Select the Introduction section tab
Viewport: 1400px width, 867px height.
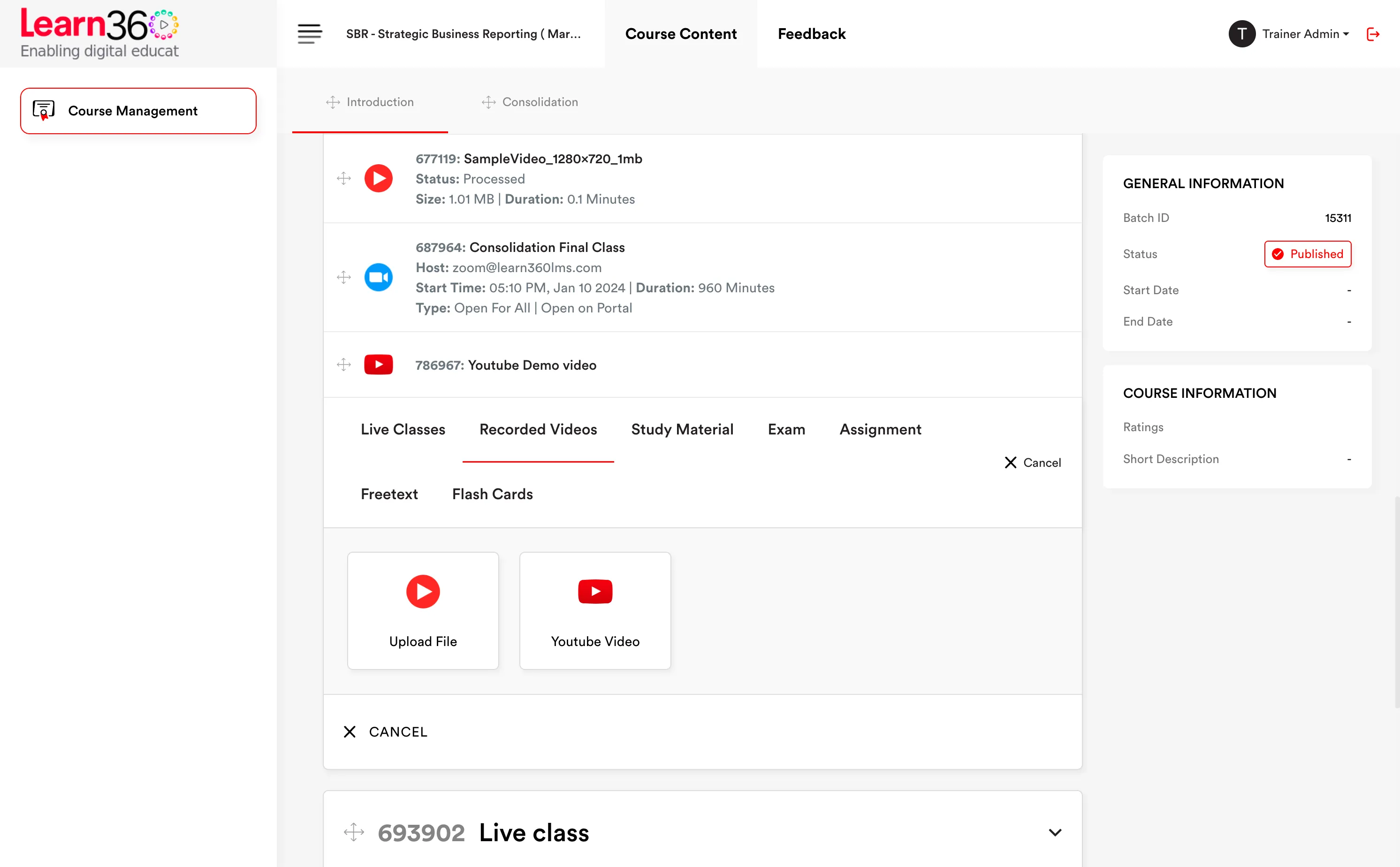point(370,102)
